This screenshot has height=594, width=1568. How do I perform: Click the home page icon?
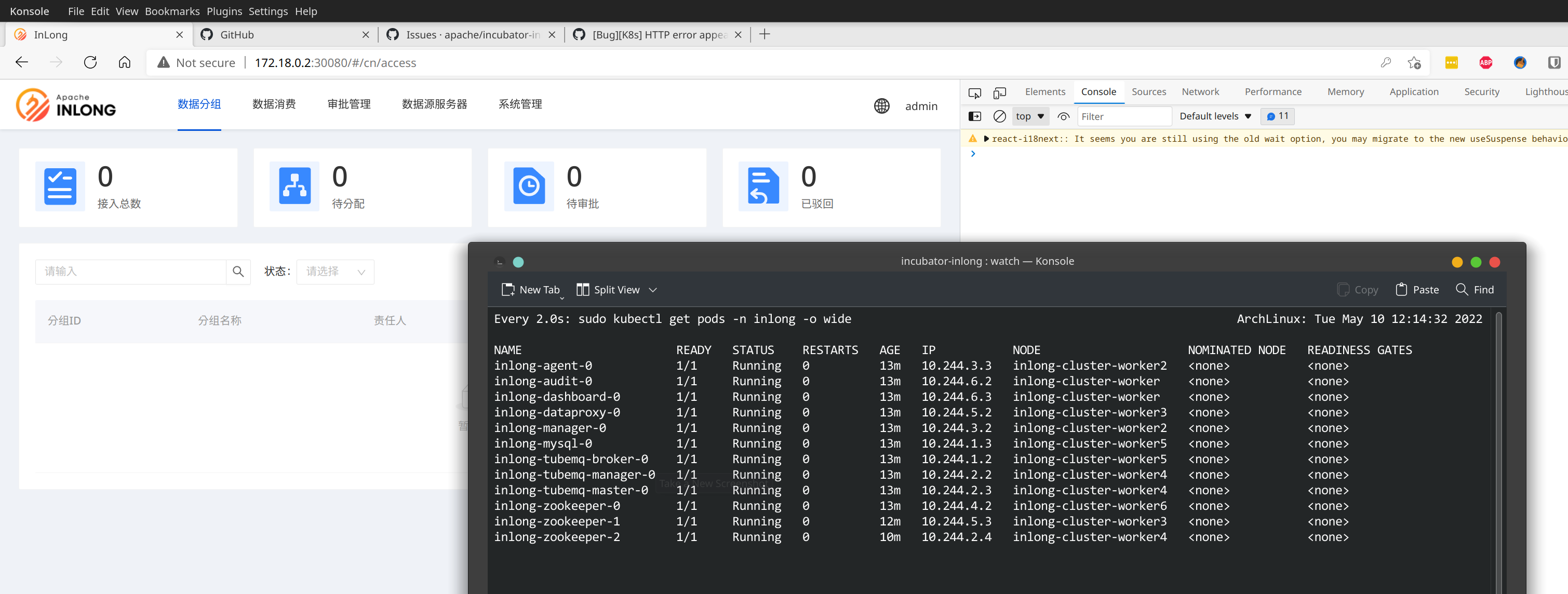[x=125, y=62]
